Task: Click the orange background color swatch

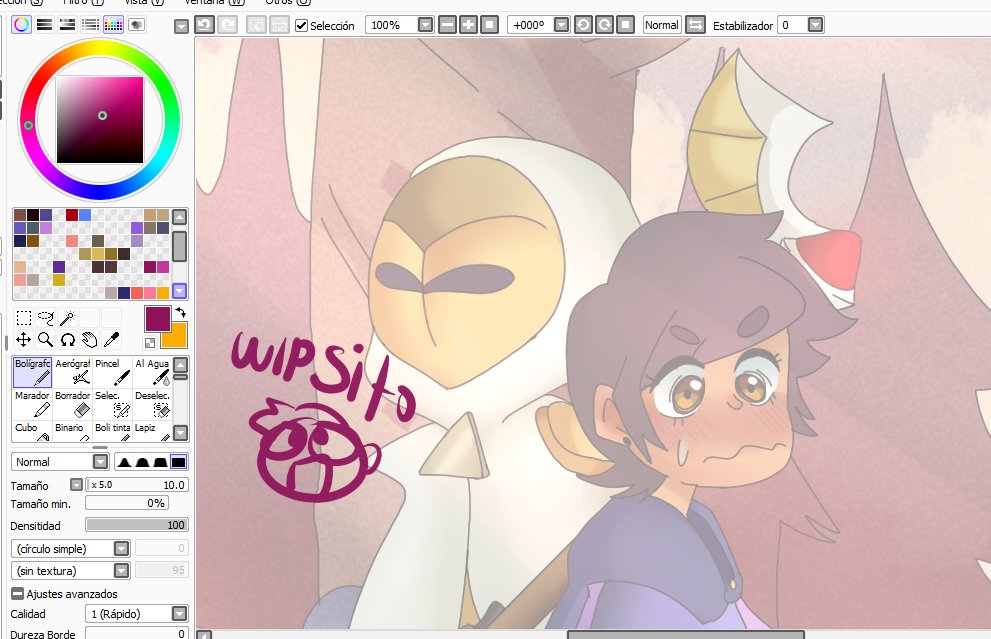Action: [x=177, y=337]
